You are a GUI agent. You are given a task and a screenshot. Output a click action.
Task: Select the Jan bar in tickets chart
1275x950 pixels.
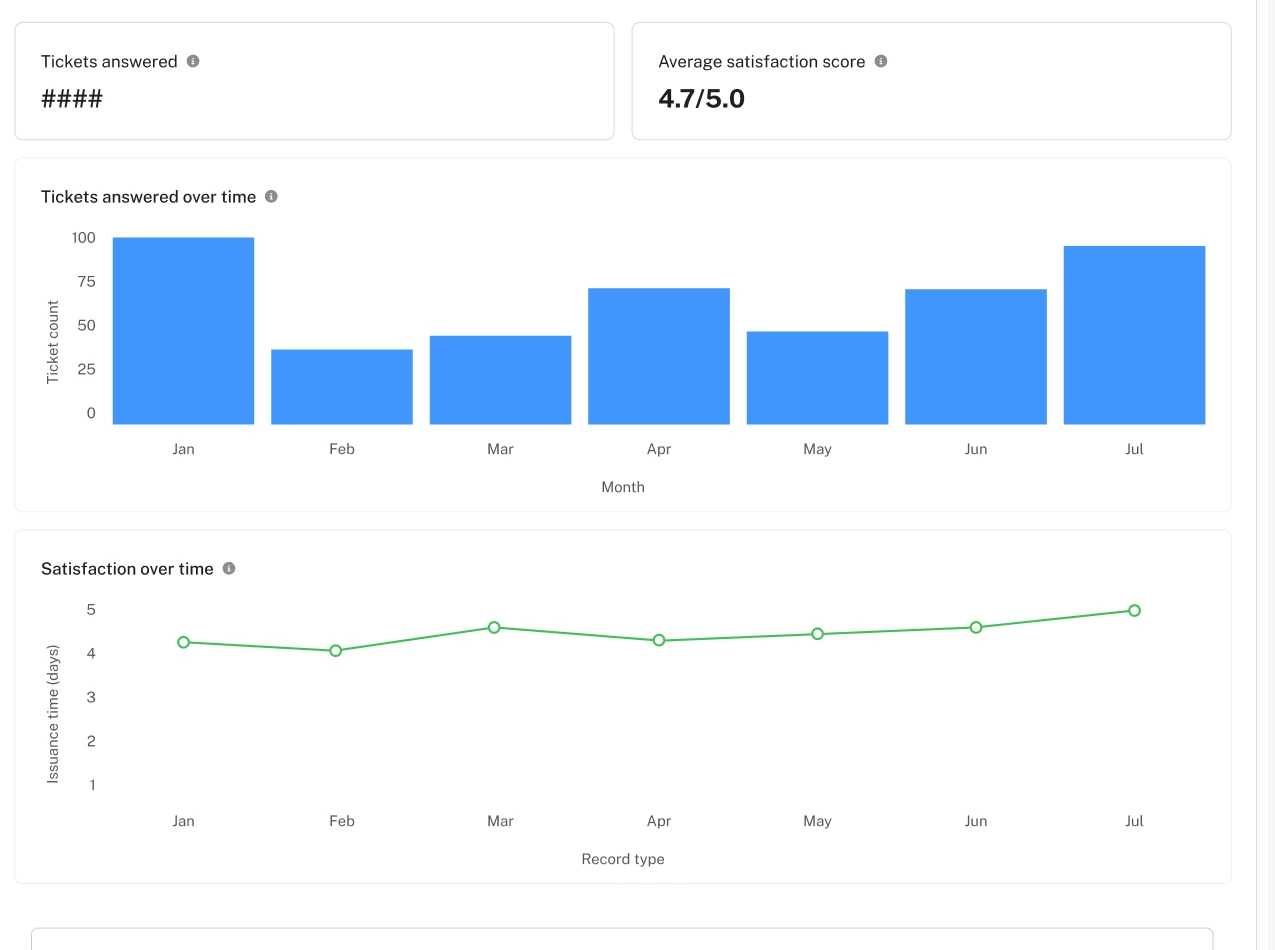click(183, 331)
